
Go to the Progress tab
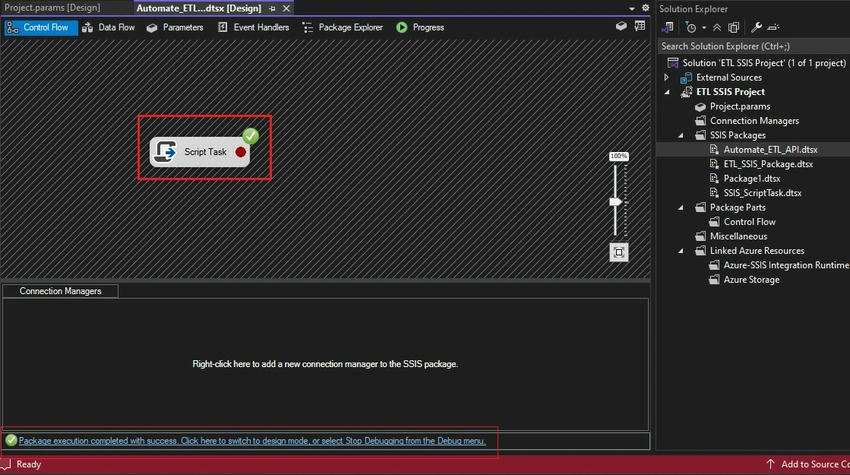click(x=420, y=27)
